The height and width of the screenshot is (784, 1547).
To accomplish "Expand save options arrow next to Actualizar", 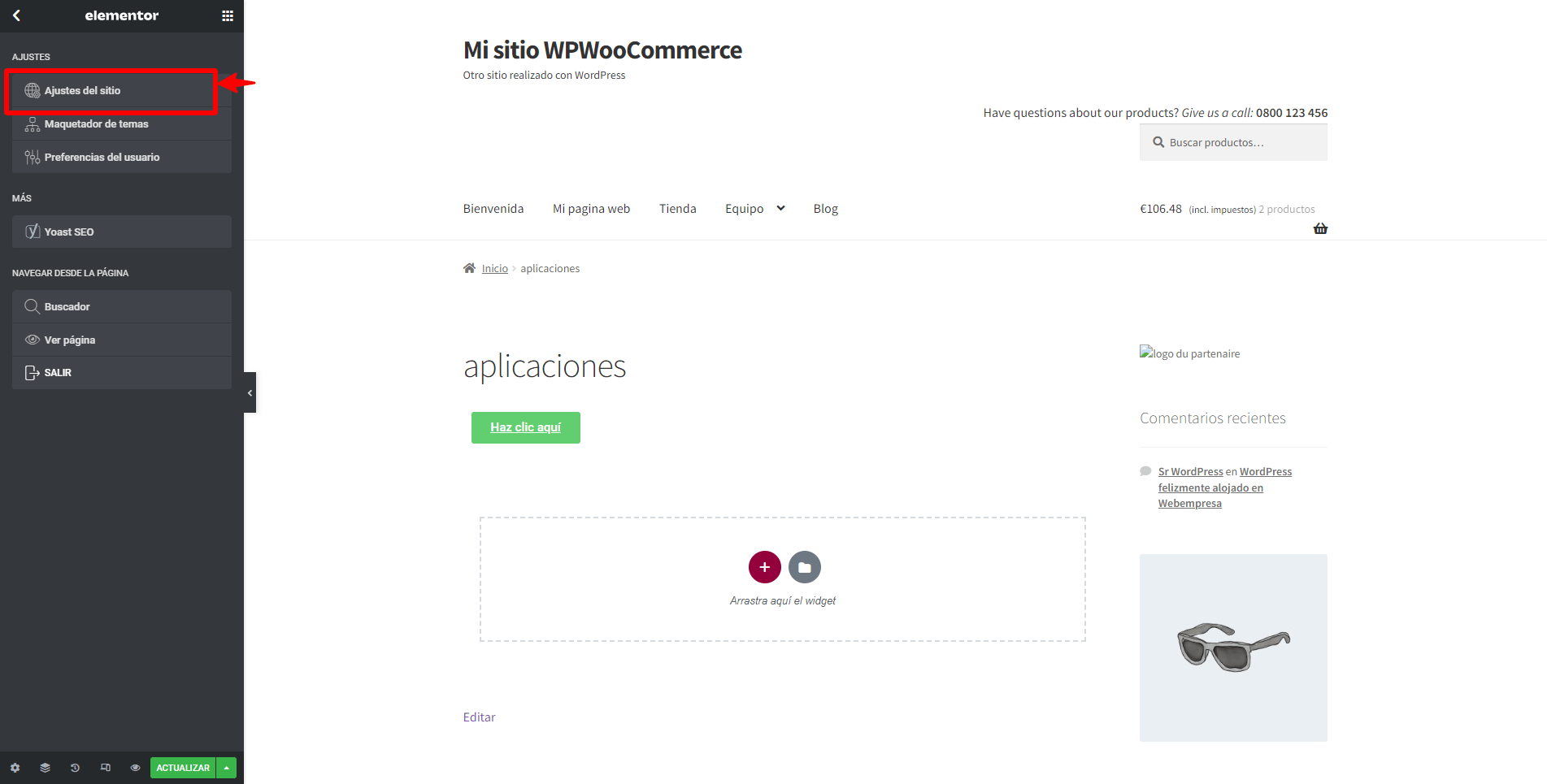I will point(227,768).
